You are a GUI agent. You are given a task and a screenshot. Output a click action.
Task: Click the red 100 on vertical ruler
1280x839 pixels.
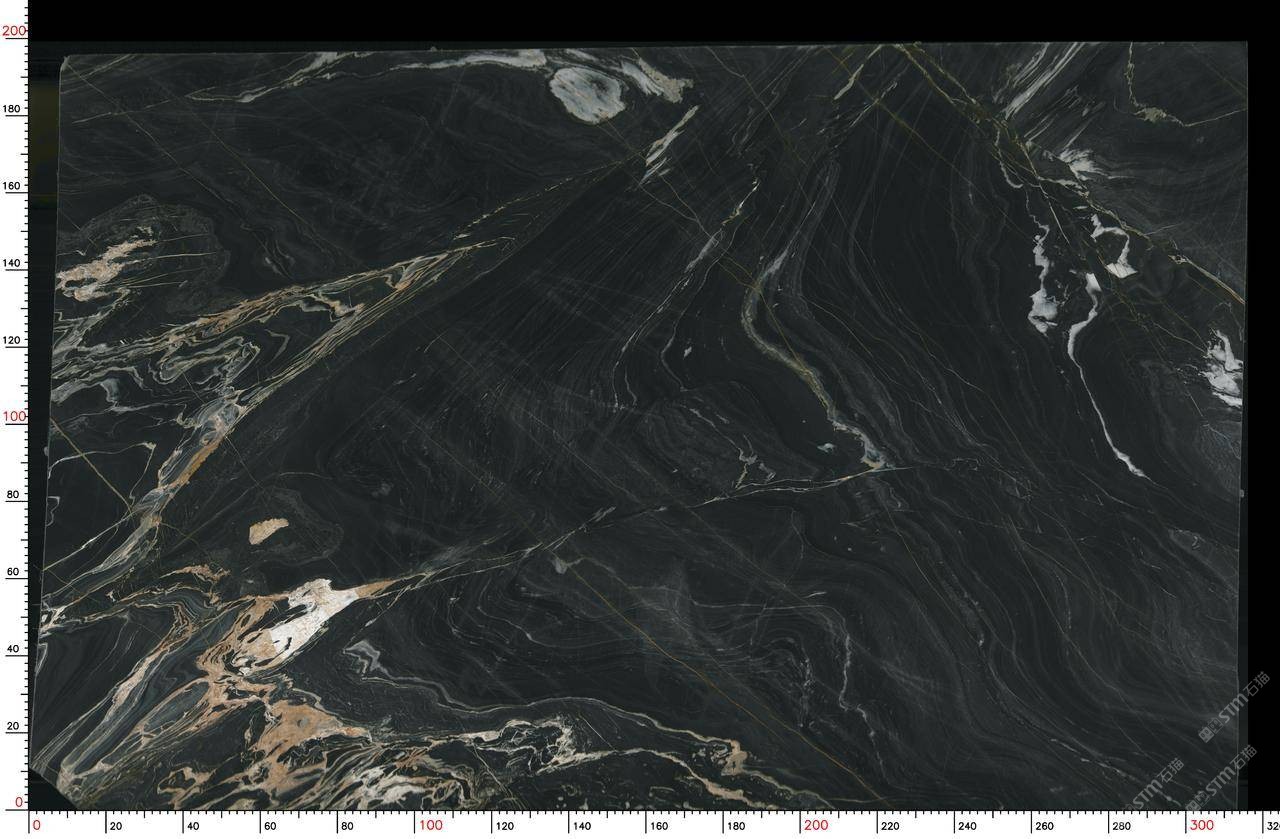[13, 416]
